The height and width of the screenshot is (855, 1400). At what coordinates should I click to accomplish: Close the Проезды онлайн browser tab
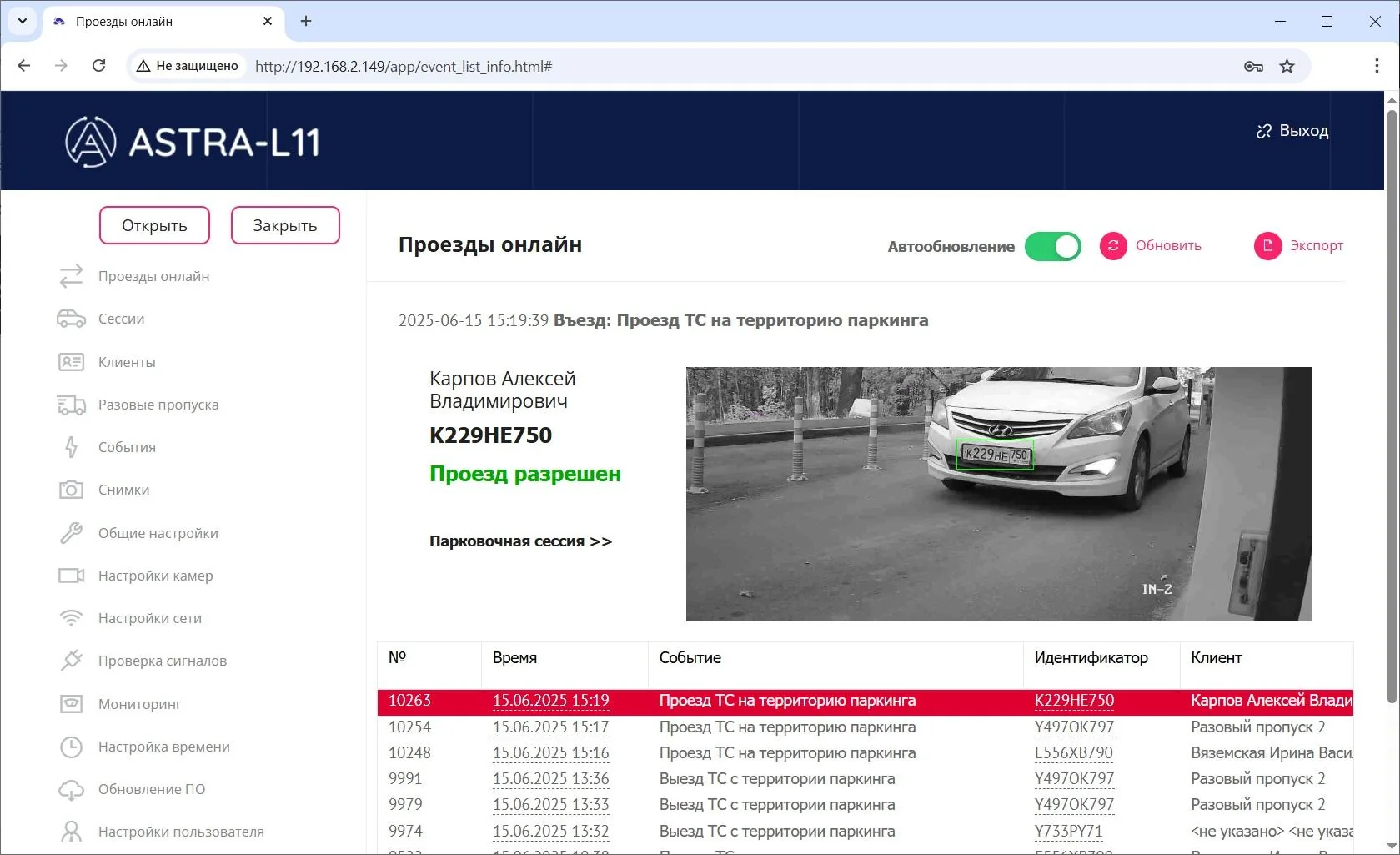coord(267,21)
